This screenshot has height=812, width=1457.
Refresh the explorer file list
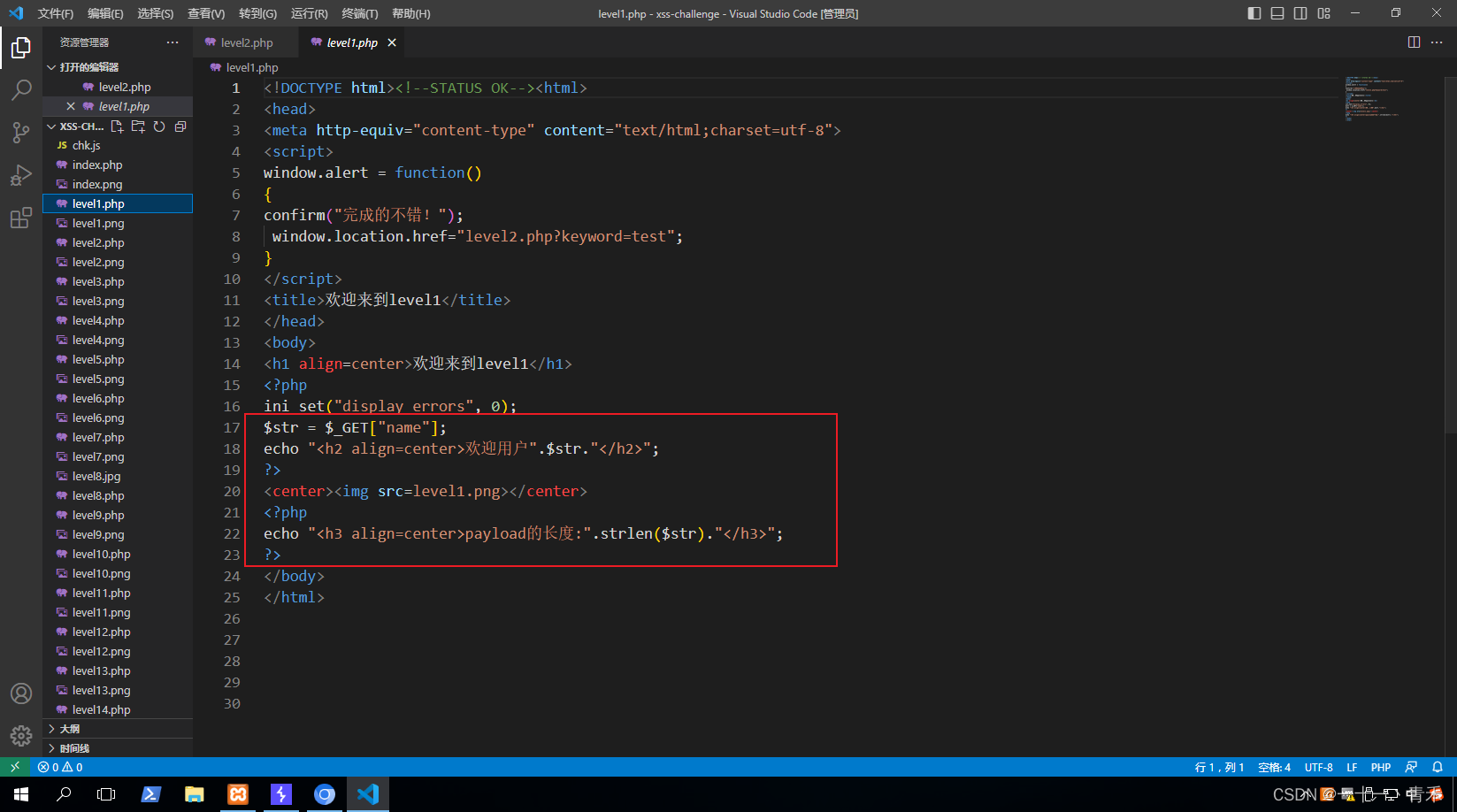pos(159,126)
